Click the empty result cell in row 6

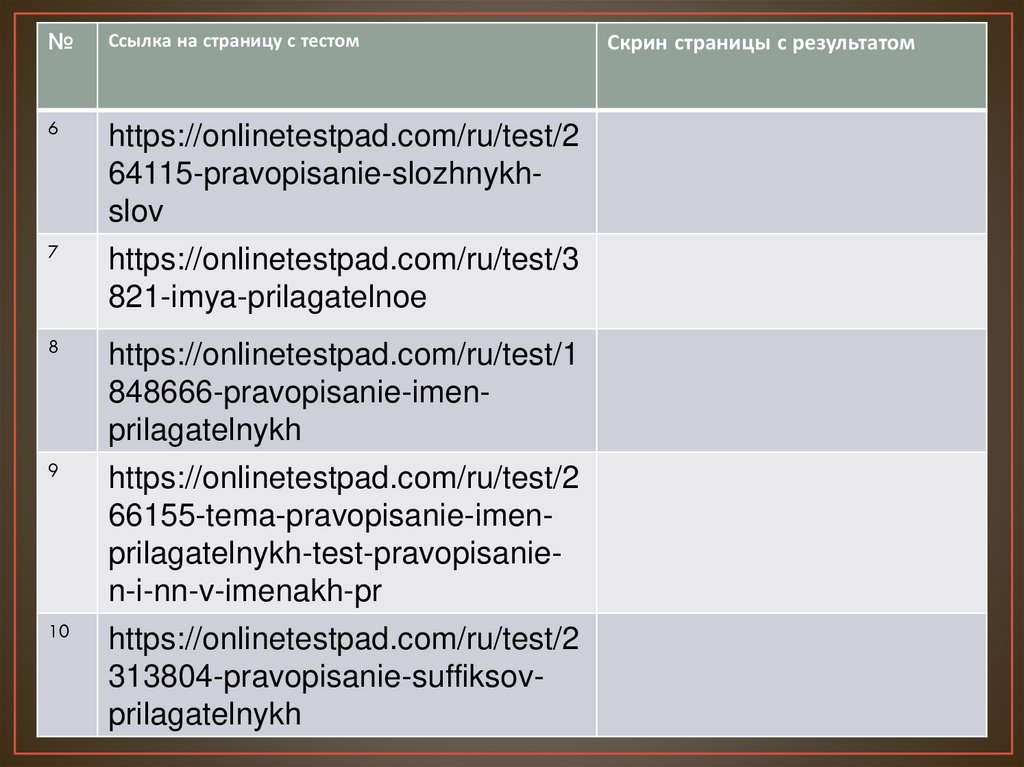point(791,172)
